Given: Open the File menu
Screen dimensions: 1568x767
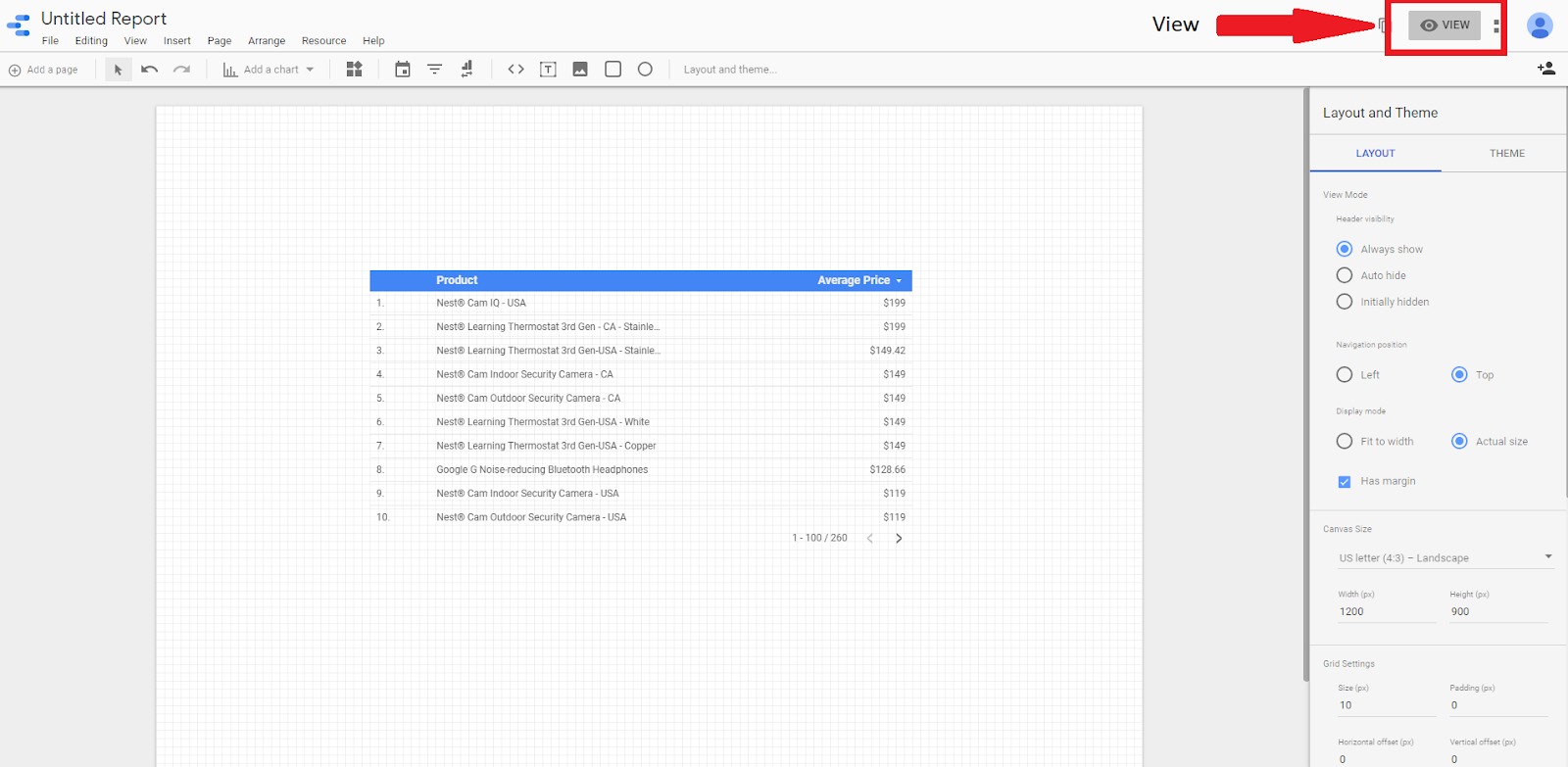Looking at the screenshot, I should click(x=50, y=41).
